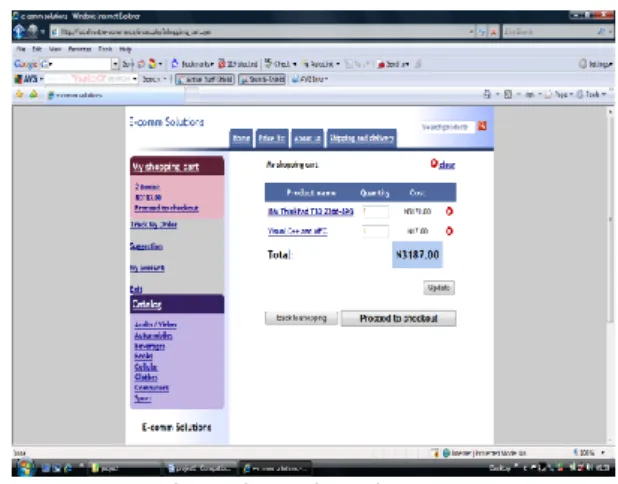The image size is (618, 484).
Task: Remove the Visual C++ item with its red icon
Action: (449, 231)
